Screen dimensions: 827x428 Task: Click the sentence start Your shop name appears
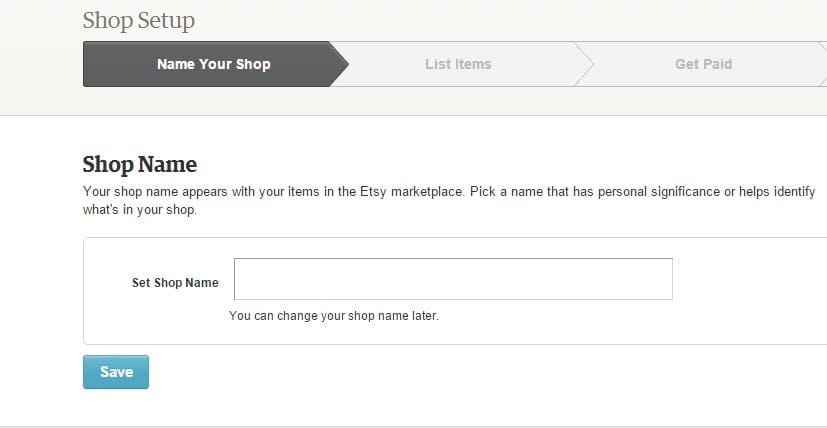(143, 191)
